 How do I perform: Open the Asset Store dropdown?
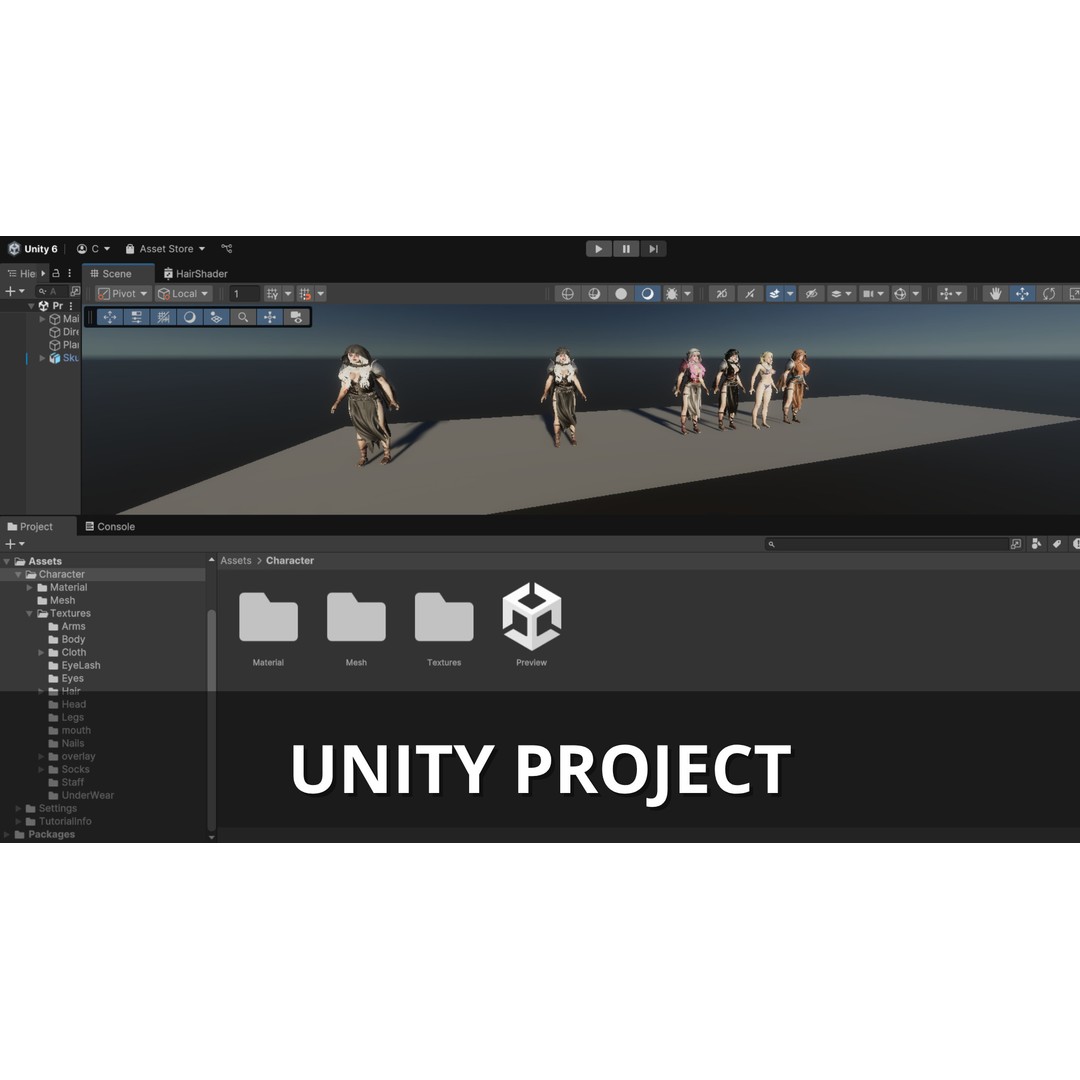(165, 249)
